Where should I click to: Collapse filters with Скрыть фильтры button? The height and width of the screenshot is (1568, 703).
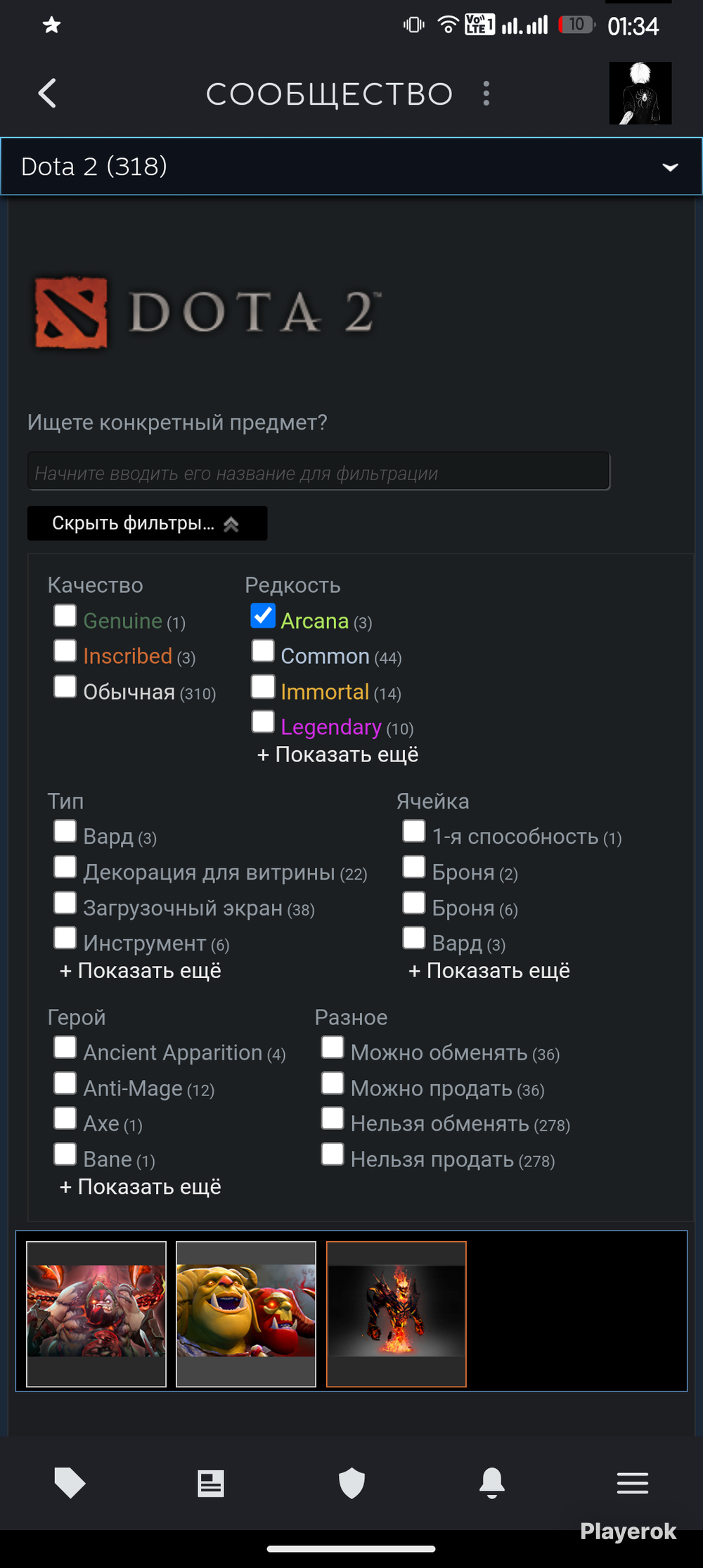[147, 523]
